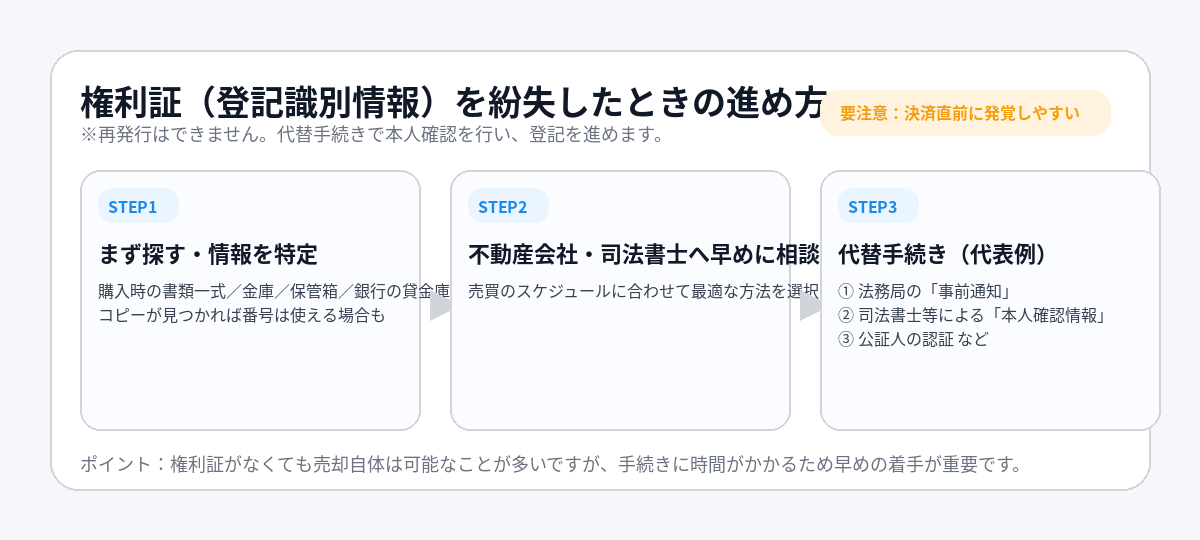Click the arrow between STEP2 and STEP3

(x=809, y=306)
